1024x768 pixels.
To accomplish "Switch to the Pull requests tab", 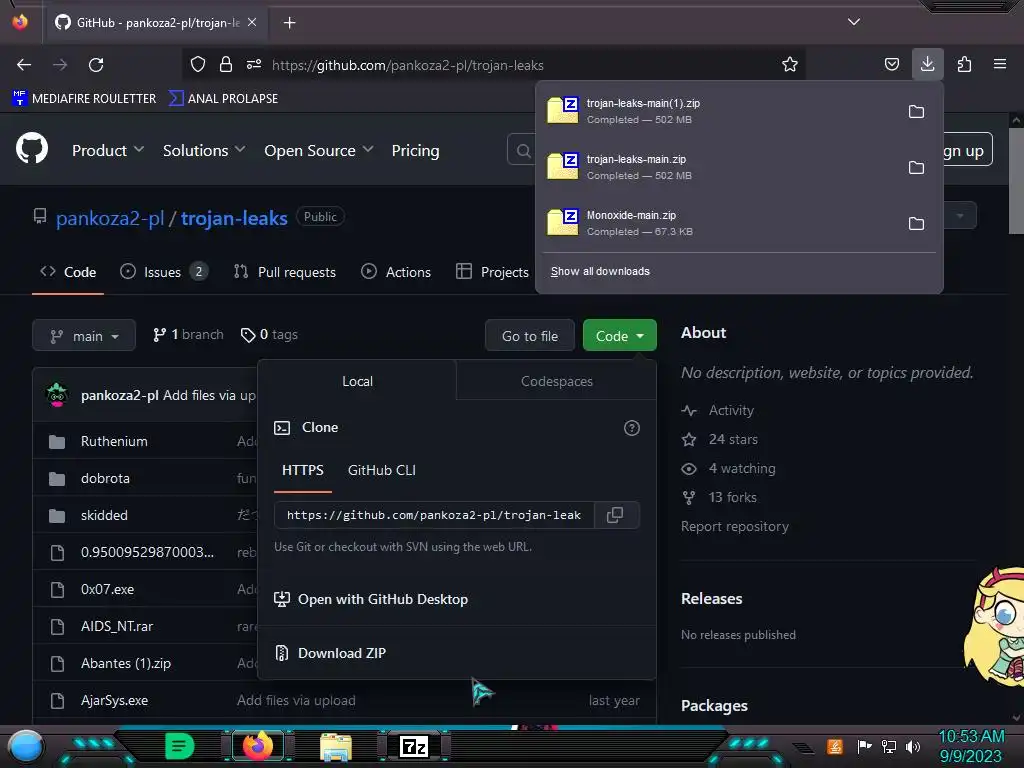I will [x=285, y=272].
